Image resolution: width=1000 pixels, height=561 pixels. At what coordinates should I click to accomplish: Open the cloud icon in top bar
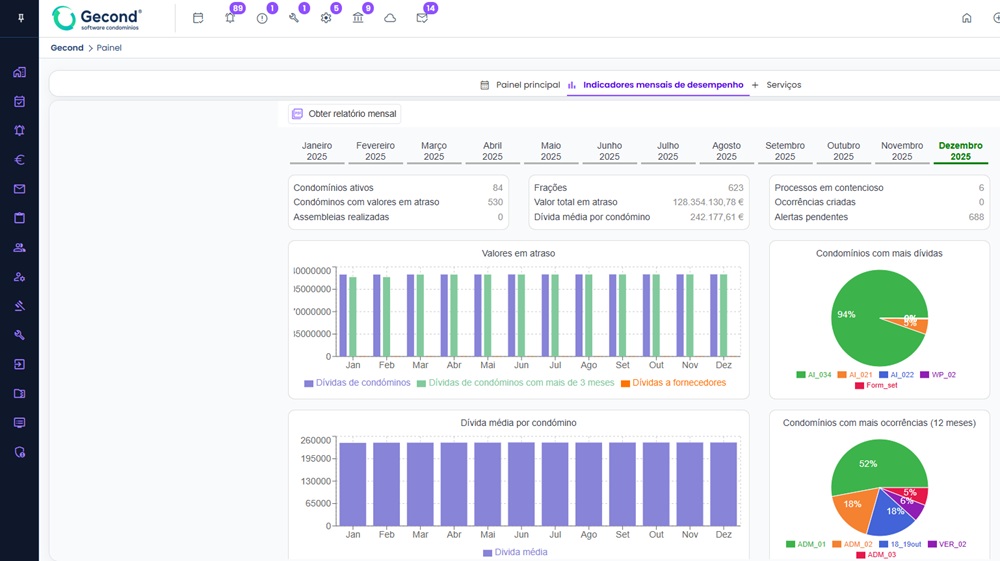pos(390,18)
